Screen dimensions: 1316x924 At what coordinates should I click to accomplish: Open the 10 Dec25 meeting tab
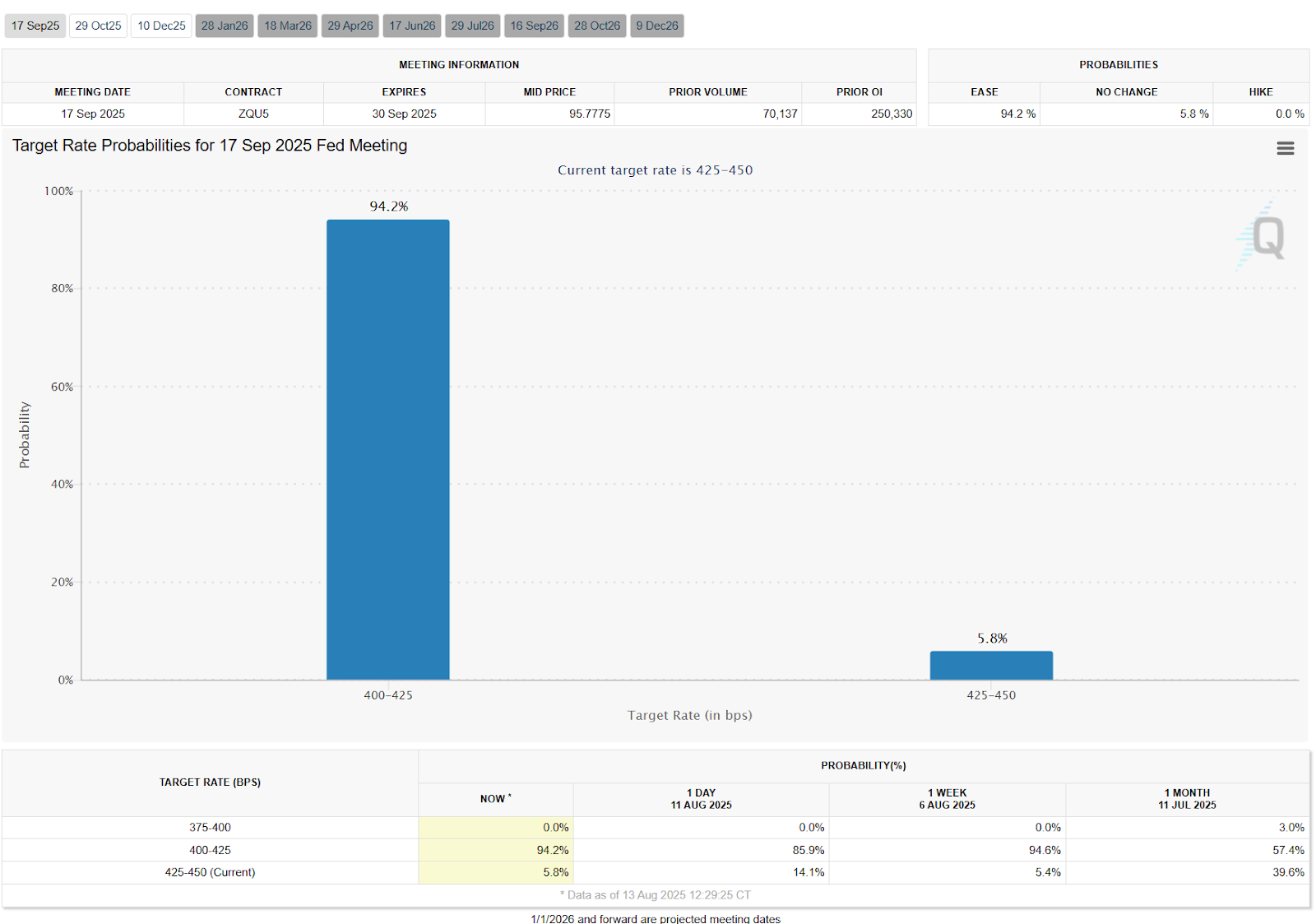click(x=161, y=26)
